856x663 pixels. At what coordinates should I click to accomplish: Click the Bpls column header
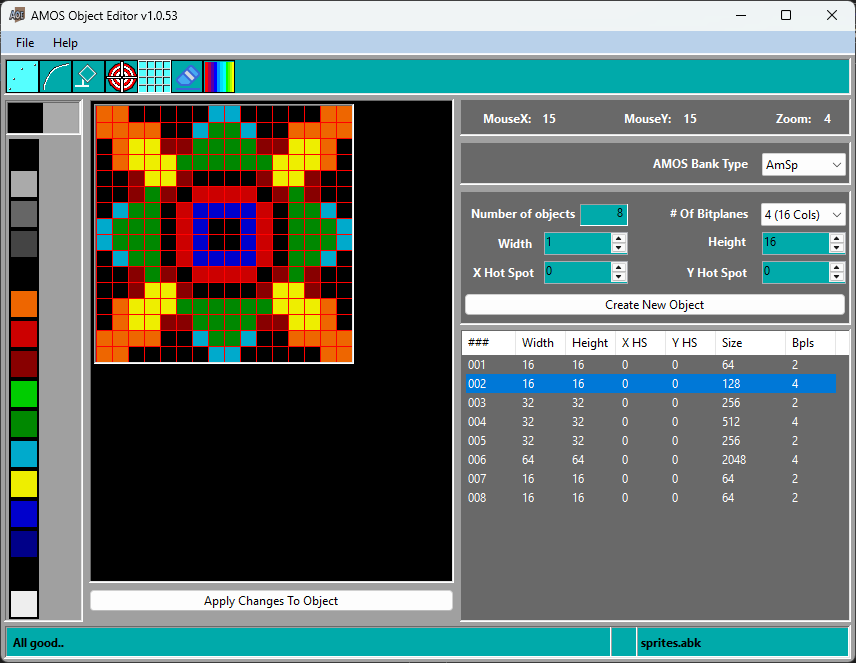pos(810,343)
